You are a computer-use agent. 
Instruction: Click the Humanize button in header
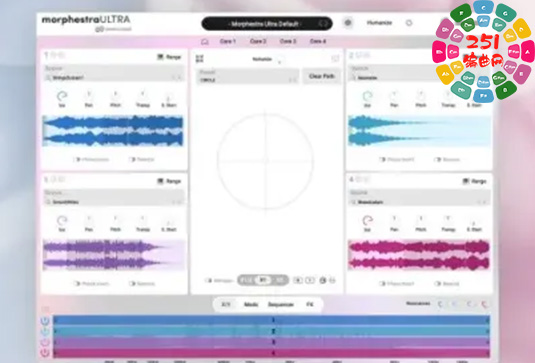pos(379,23)
